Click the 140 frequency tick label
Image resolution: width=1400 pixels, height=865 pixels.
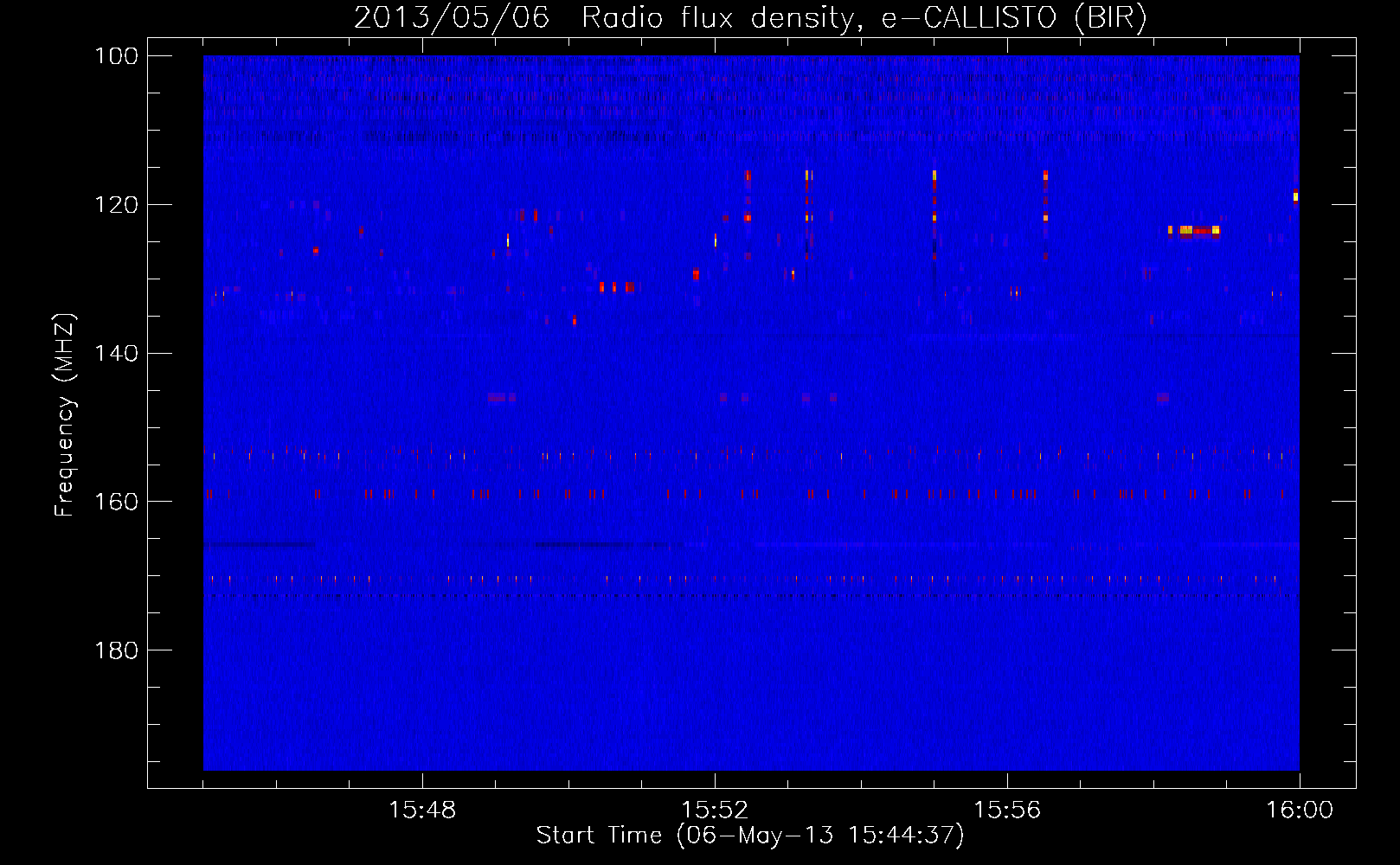click(117, 353)
